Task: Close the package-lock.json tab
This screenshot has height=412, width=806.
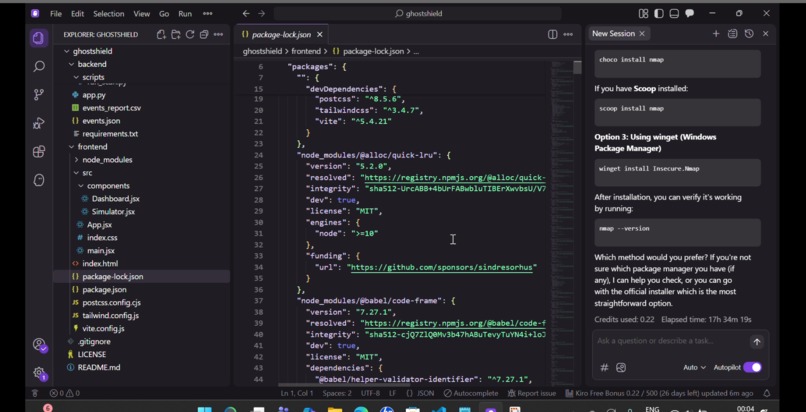Action: pyautogui.click(x=320, y=34)
